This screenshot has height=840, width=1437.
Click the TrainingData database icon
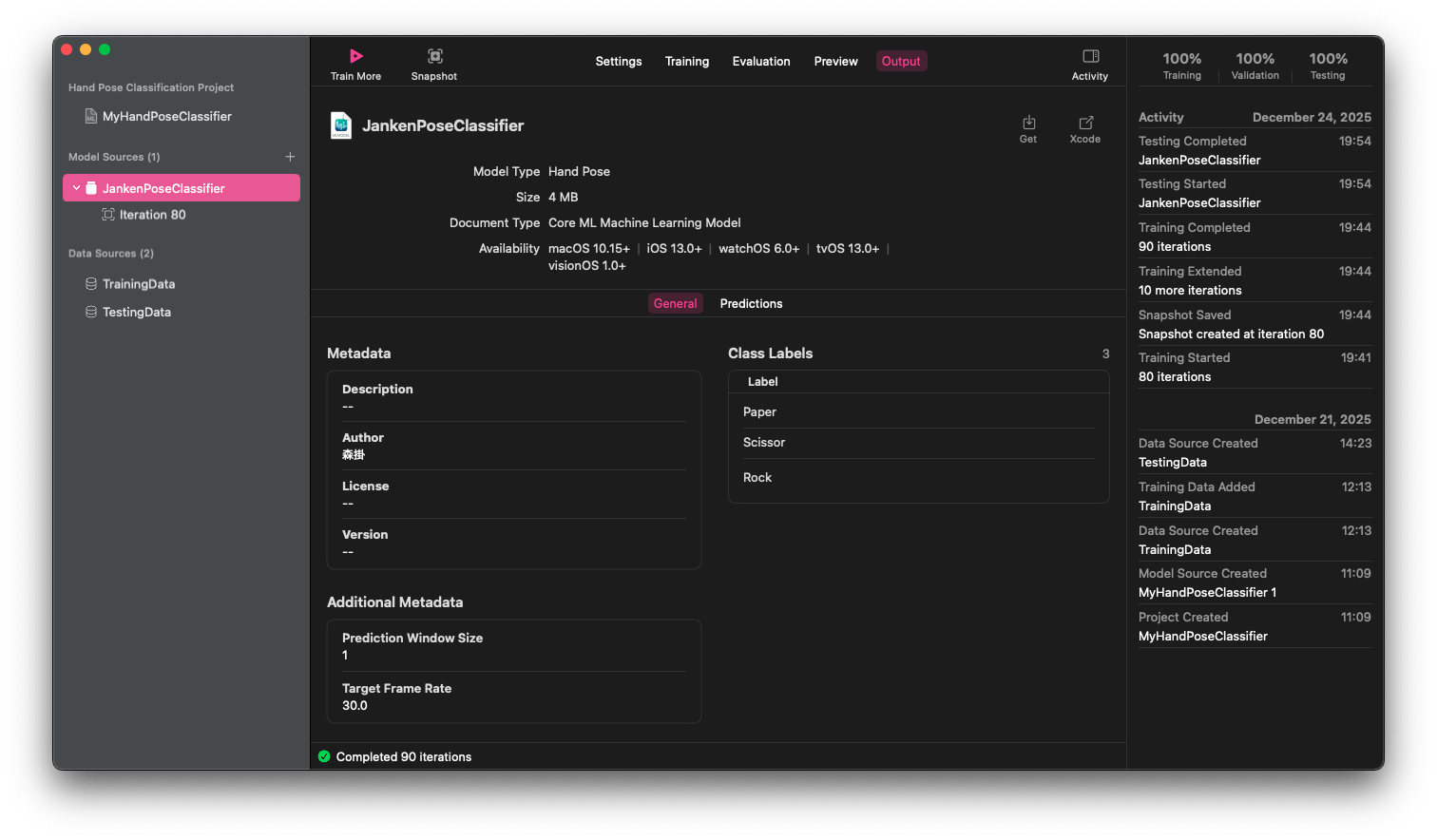click(x=91, y=284)
